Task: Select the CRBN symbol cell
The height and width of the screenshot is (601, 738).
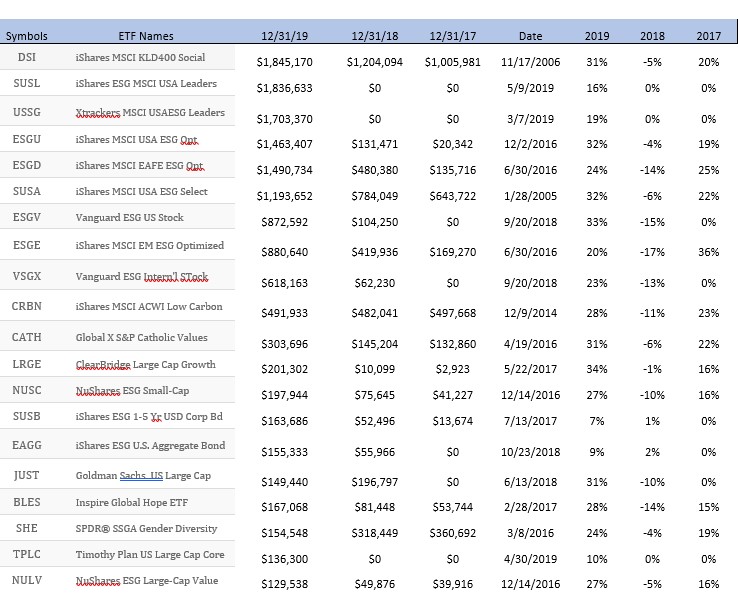Action: click(27, 306)
